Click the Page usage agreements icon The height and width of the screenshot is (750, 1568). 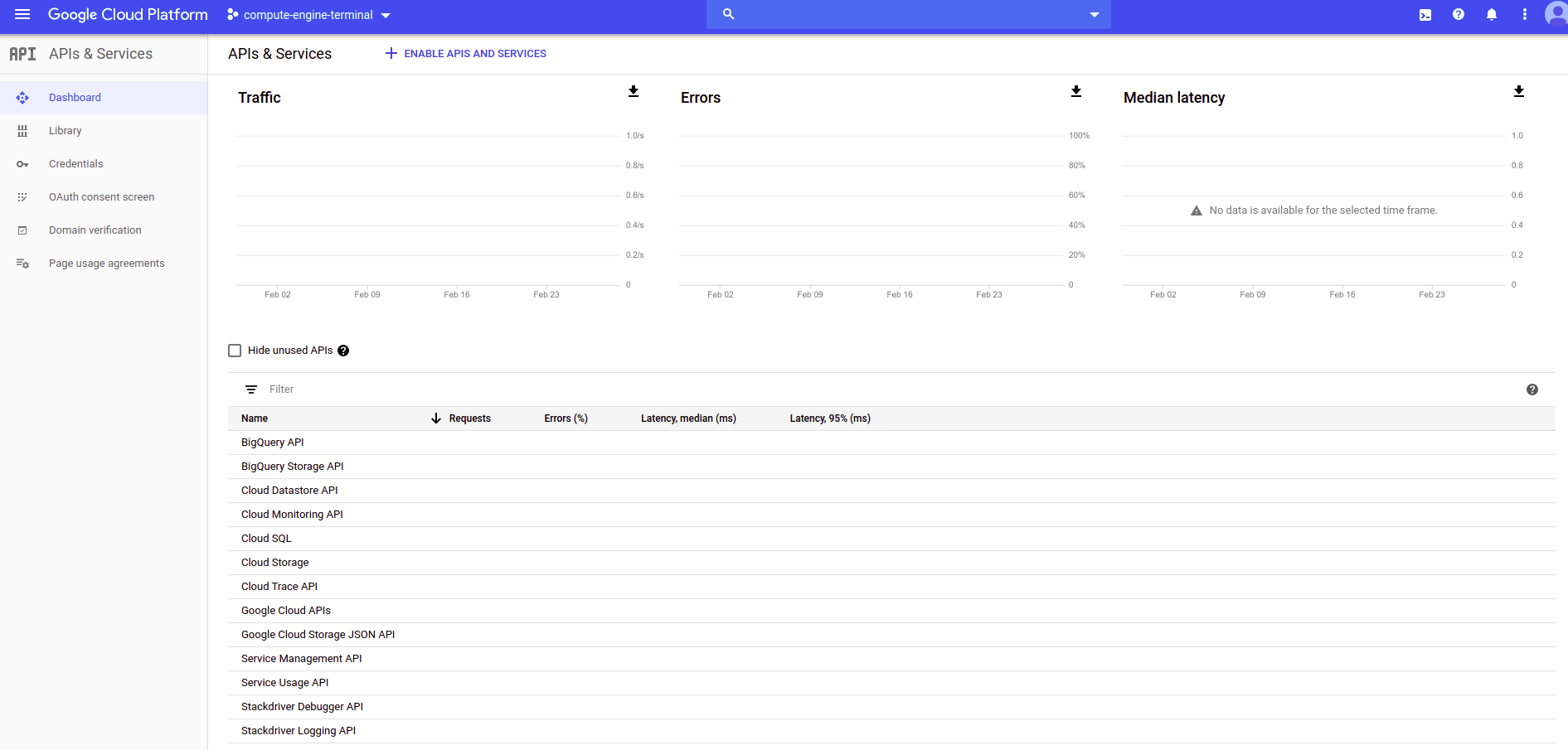(x=22, y=264)
